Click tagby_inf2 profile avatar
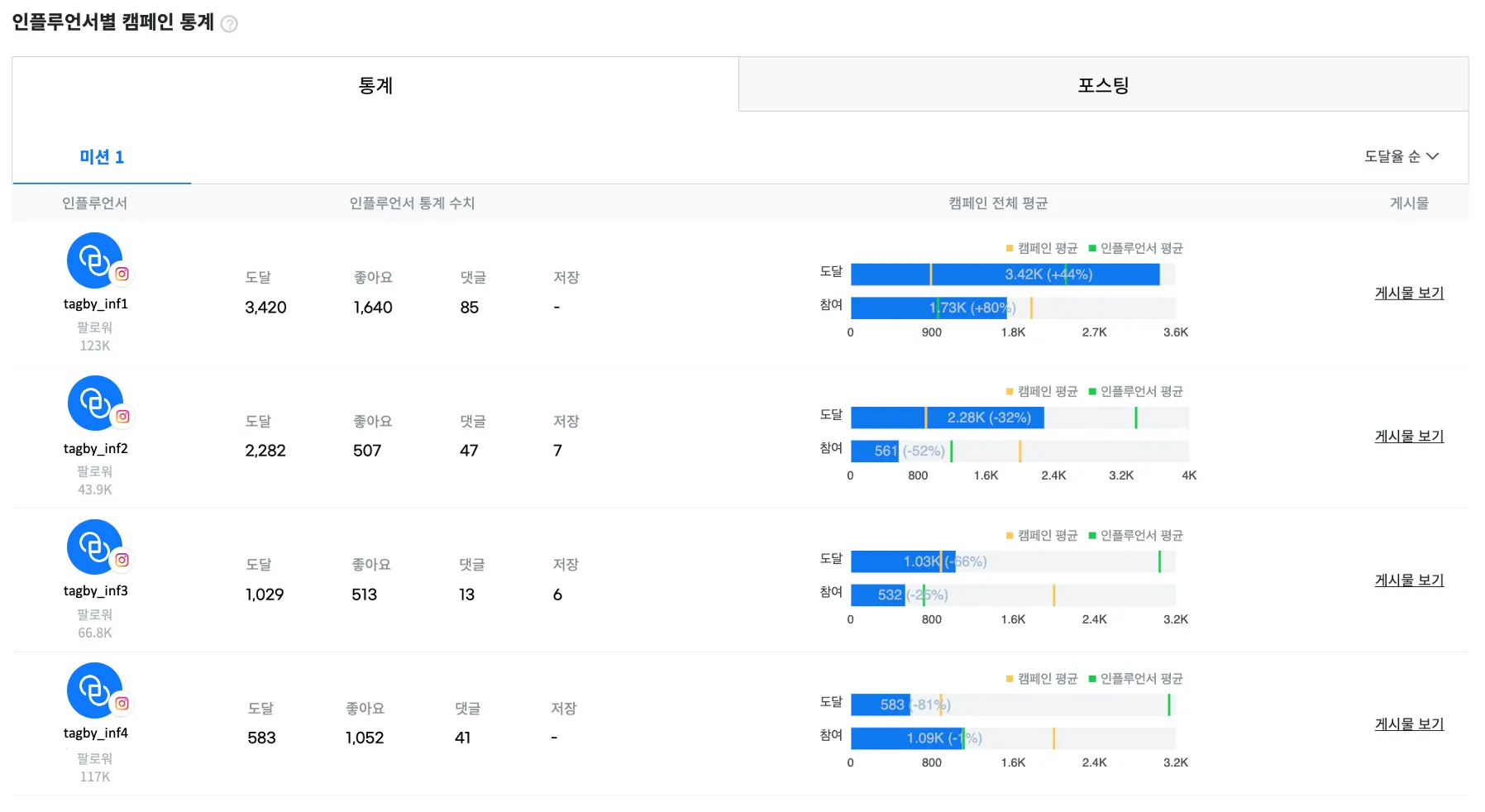Image resolution: width=1485 pixels, height=812 pixels. point(93,403)
